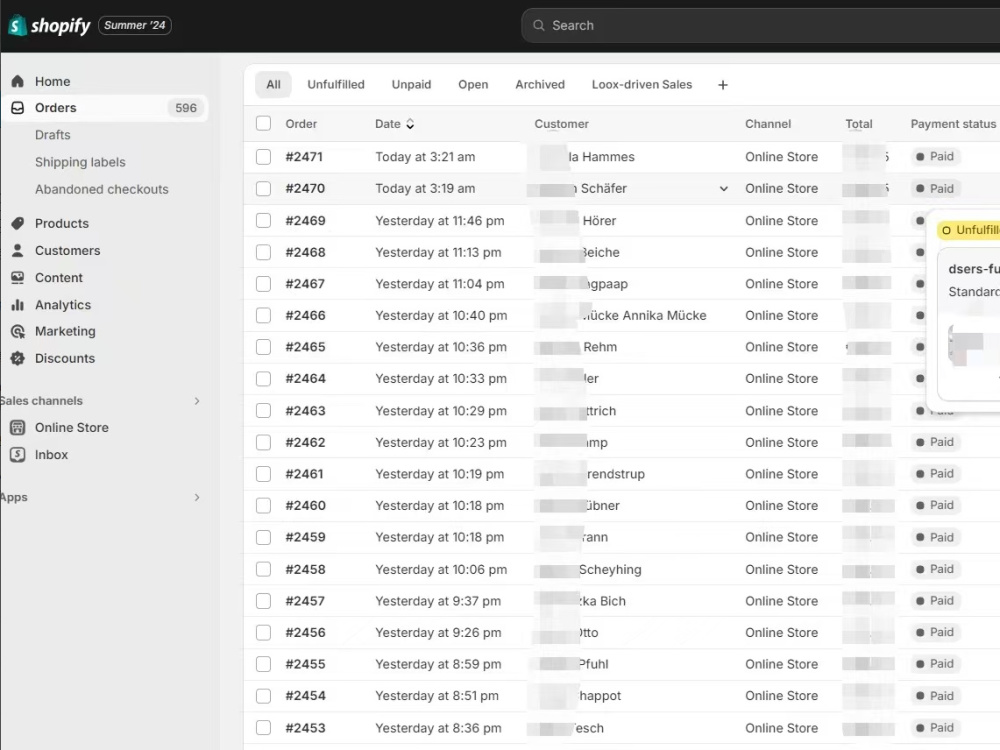Click the Inbox channel icon
This screenshot has width=1000, height=750.
pos(18,455)
